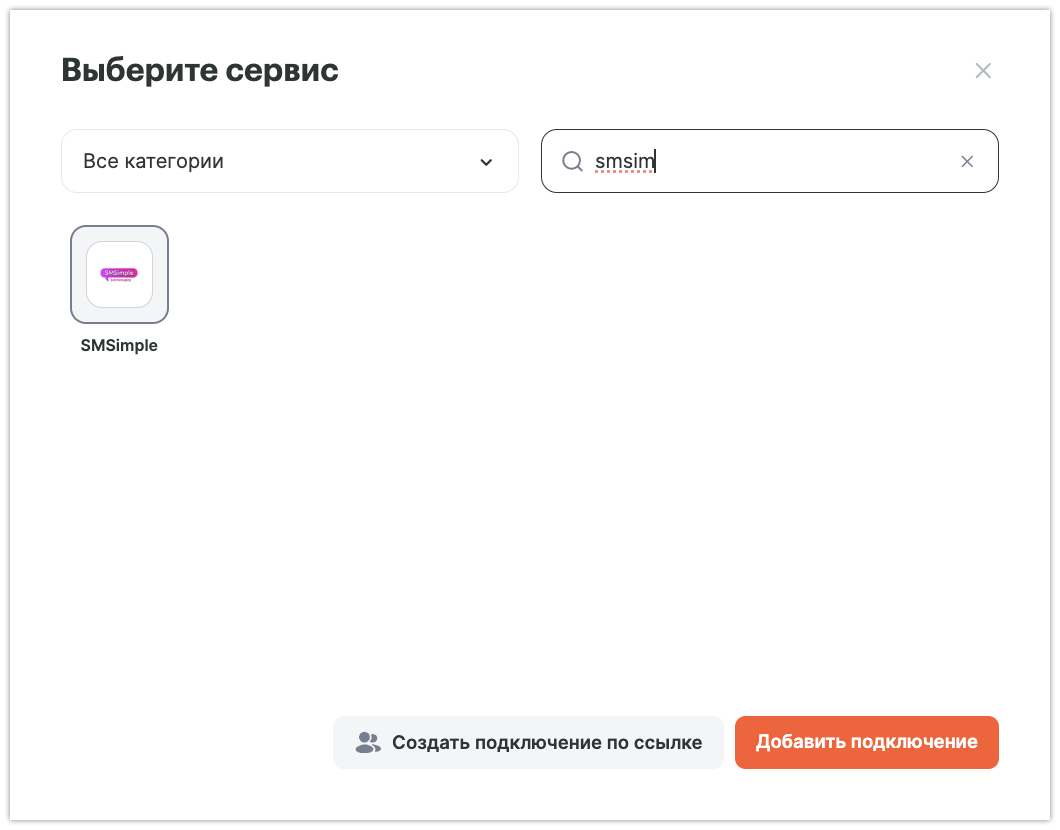Close the "Выберите сервис" dialog
Screen dimensions: 1060x830
[983, 70]
